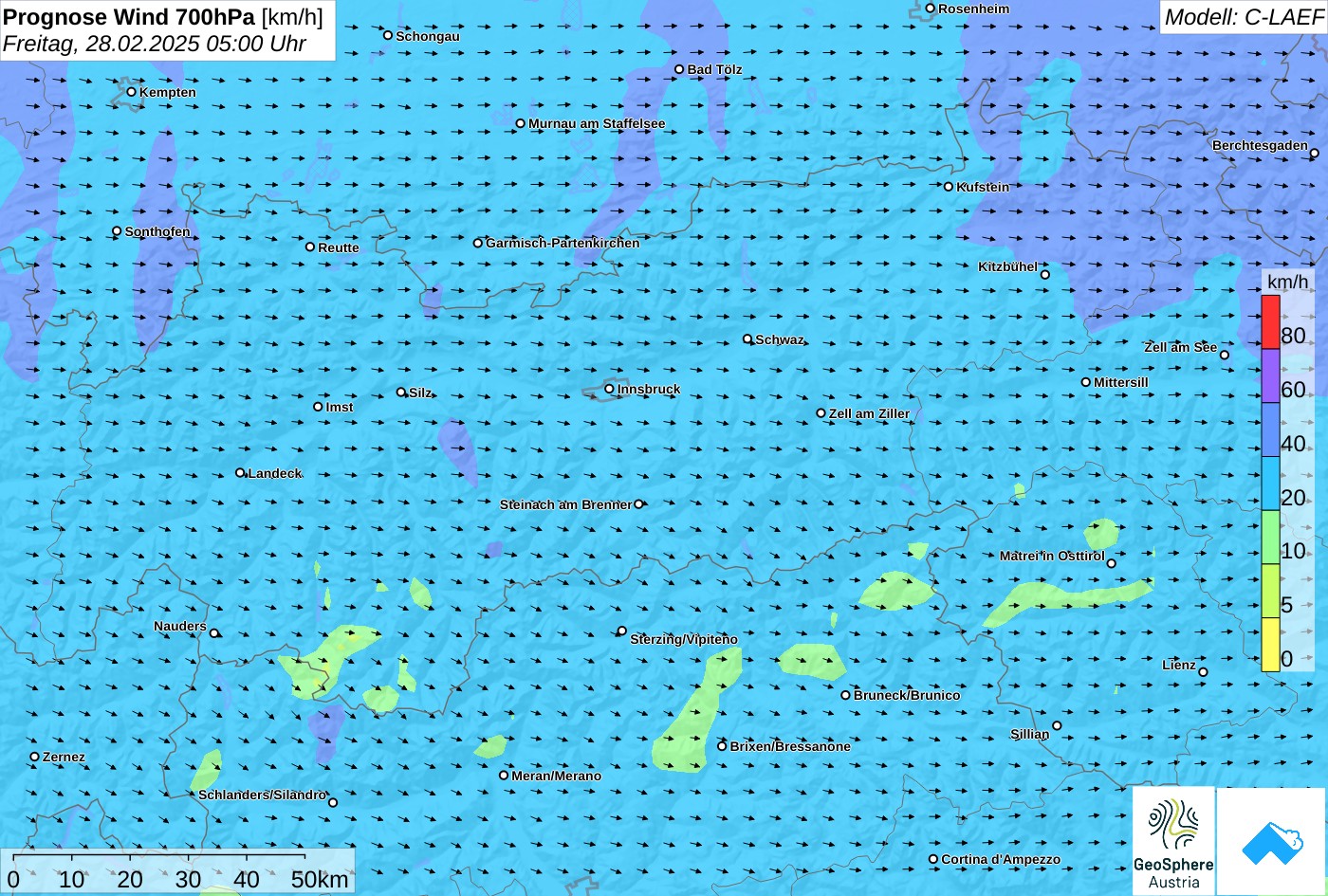Click the 'Brixen/Bressanone' label

pyautogui.click(x=790, y=746)
